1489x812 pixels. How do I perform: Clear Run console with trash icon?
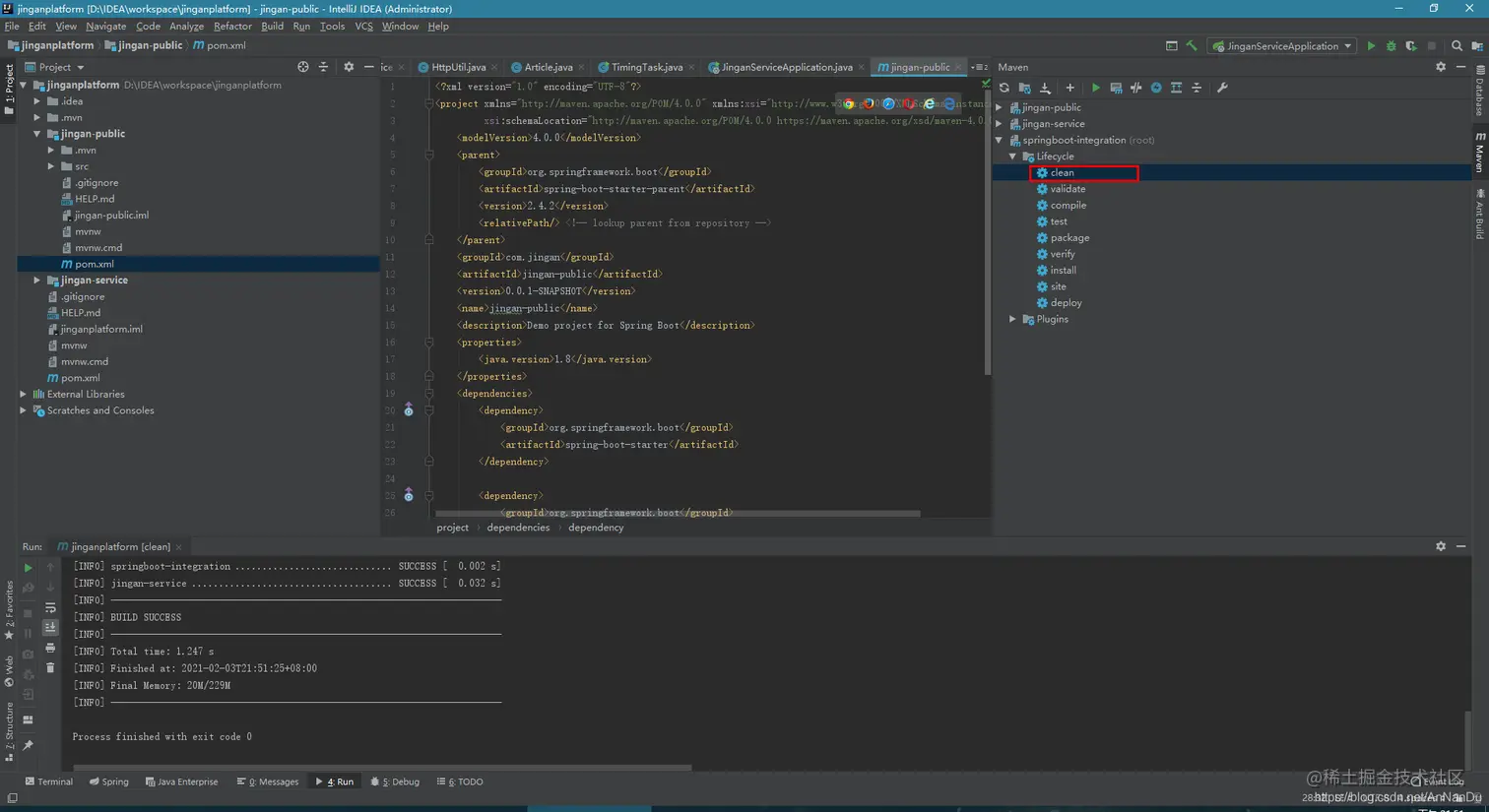tap(50, 667)
